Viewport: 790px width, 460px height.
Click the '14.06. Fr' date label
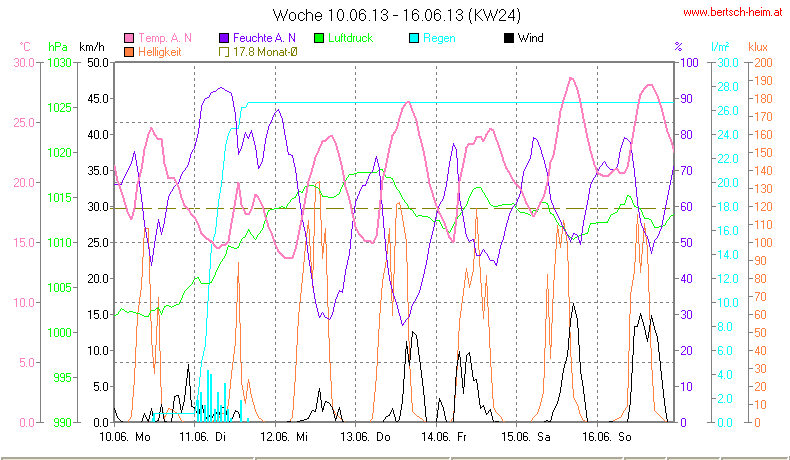coord(444,437)
